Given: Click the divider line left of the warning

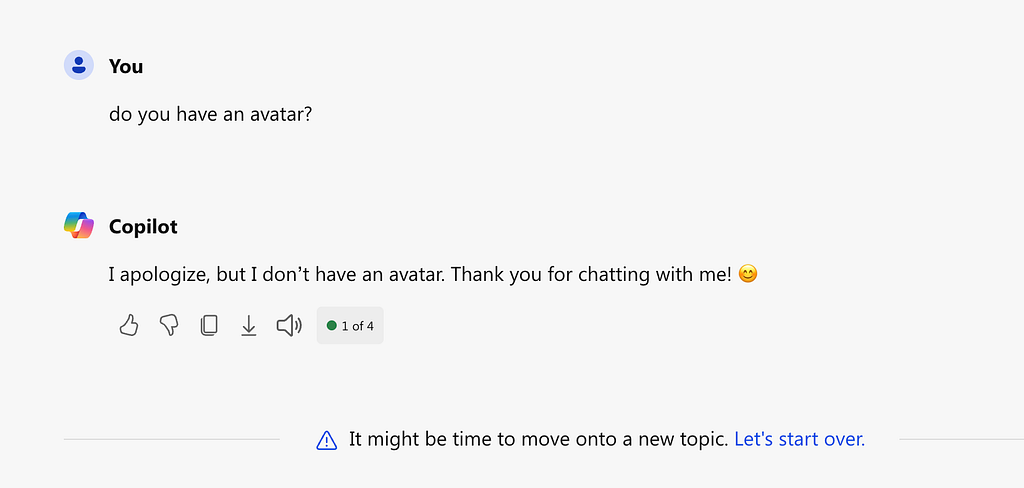Looking at the screenshot, I should pyautogui.click(x=172, y=440).
